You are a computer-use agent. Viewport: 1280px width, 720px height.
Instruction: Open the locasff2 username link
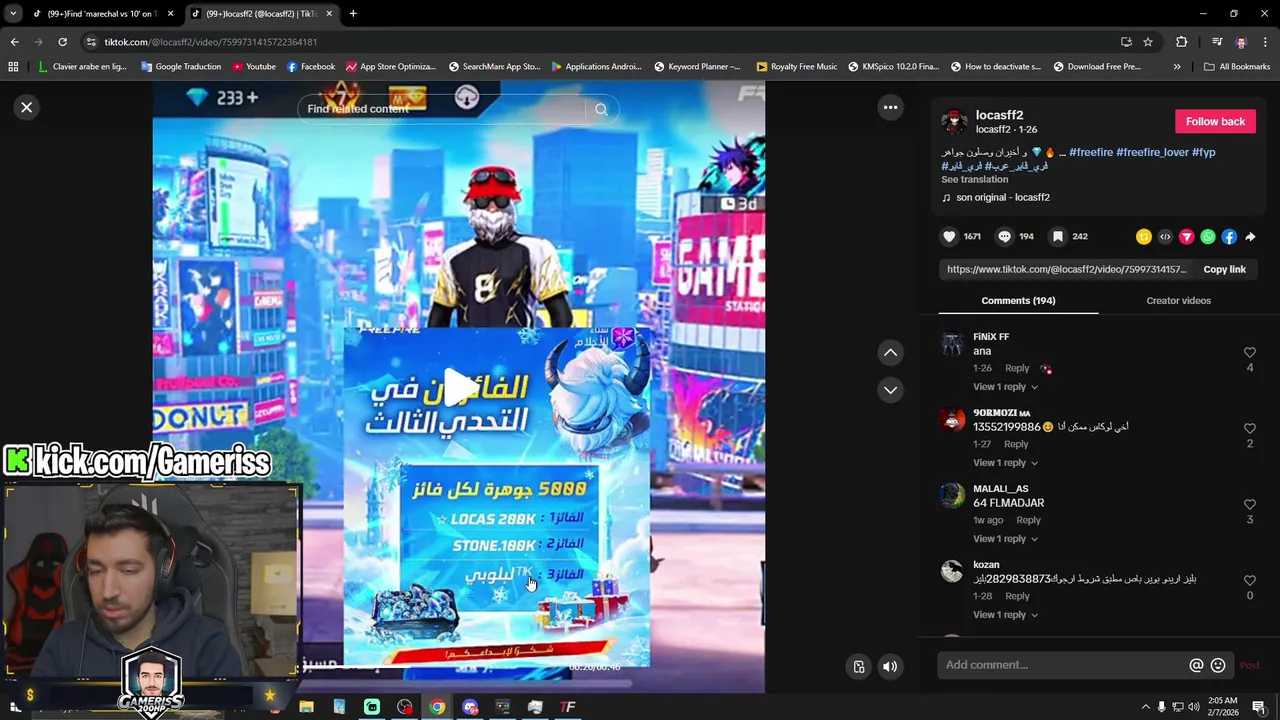(x=999, y=115)
